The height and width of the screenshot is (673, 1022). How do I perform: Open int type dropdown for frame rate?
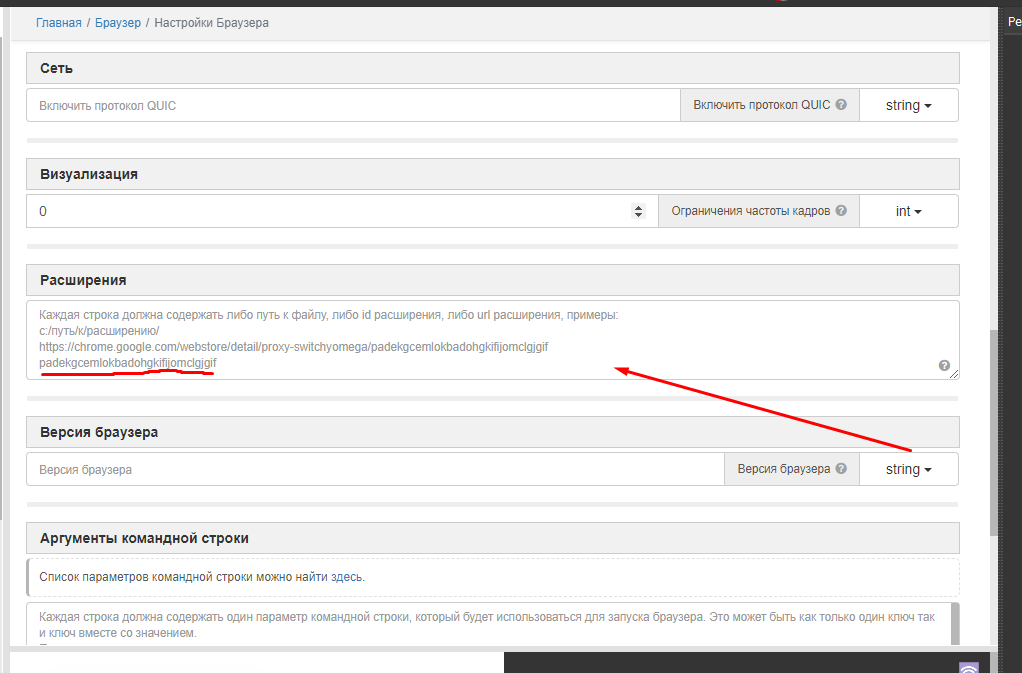tap(908, 211)
